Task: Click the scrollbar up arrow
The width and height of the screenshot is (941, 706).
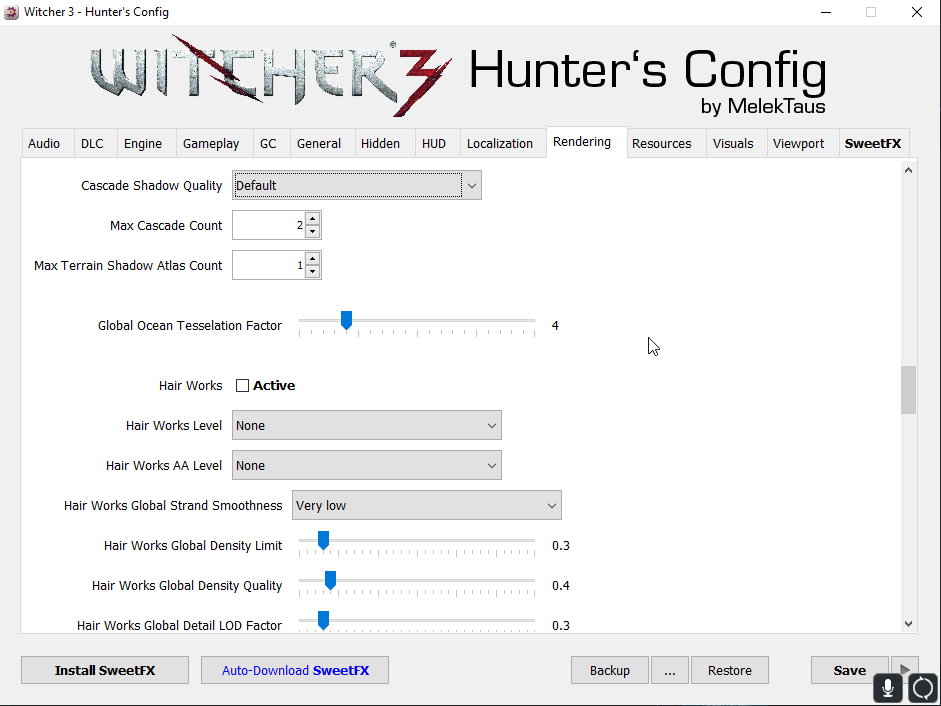Action: click(908, 170)
